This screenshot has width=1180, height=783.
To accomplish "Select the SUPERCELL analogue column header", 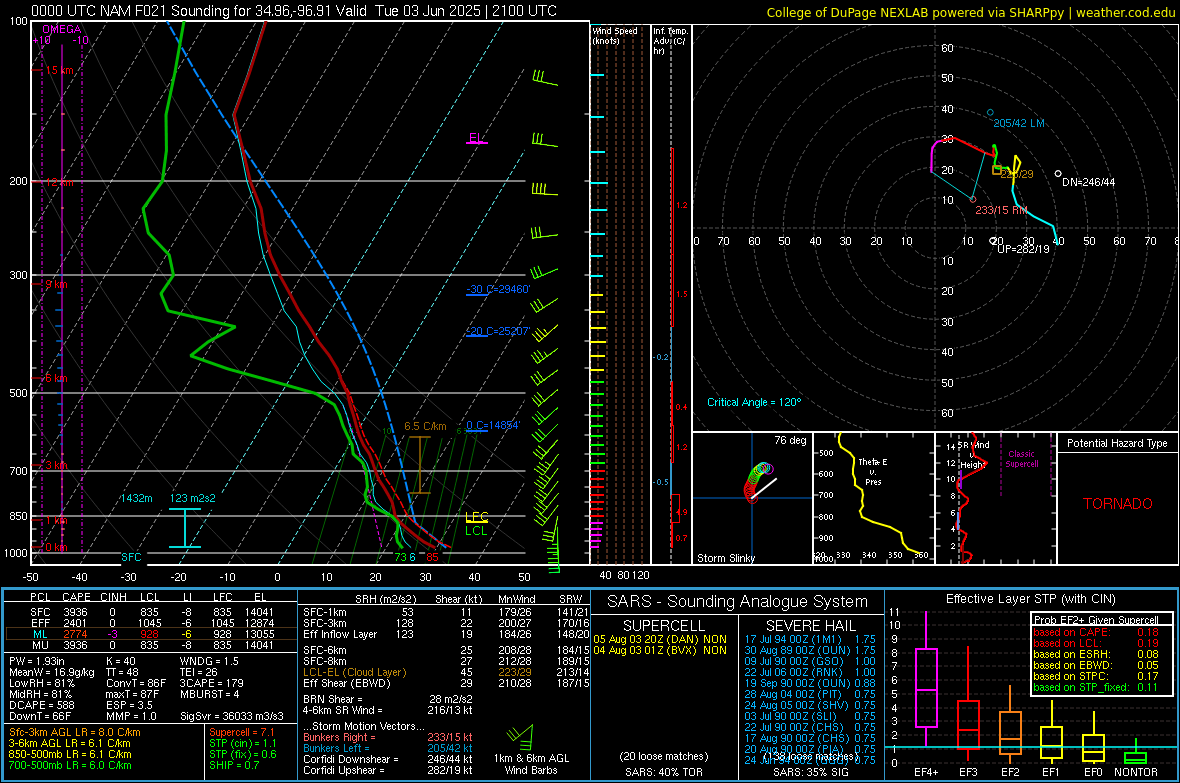I will coord(664,626).
